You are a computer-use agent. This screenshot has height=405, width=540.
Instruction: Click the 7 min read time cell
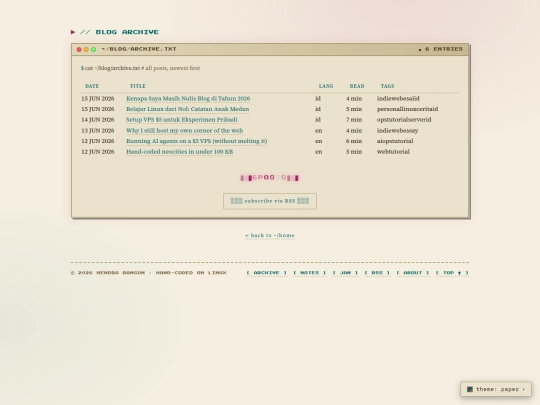point(354,120)
